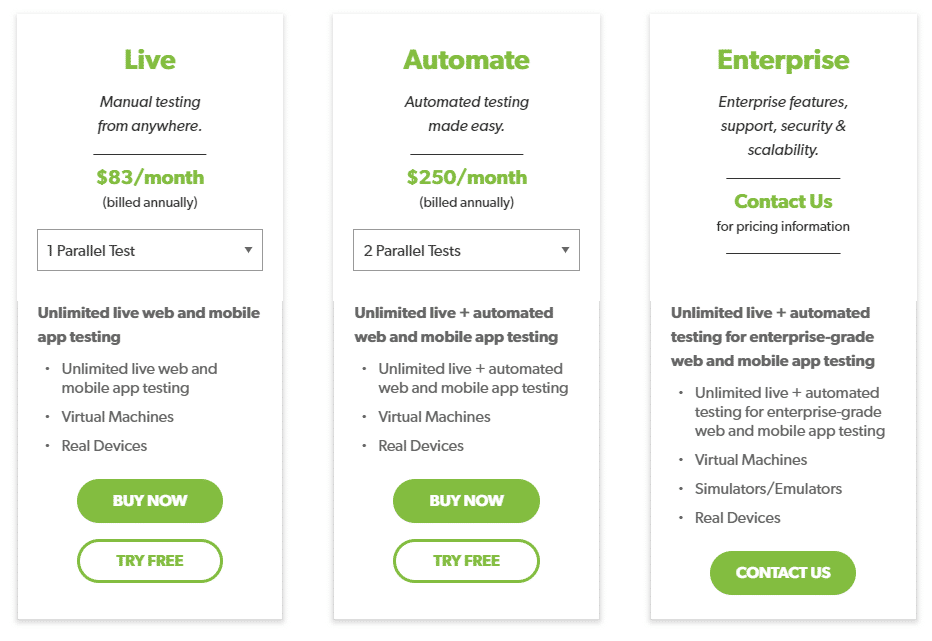Click BUY NOW under the Live plan
The width and height of the screenshot is (932, 641).
pos(149,500)
